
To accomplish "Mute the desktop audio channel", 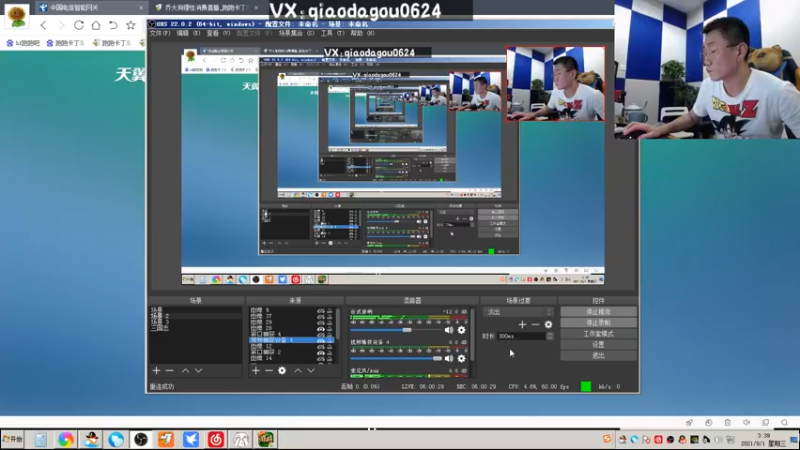I will (449, 330).
